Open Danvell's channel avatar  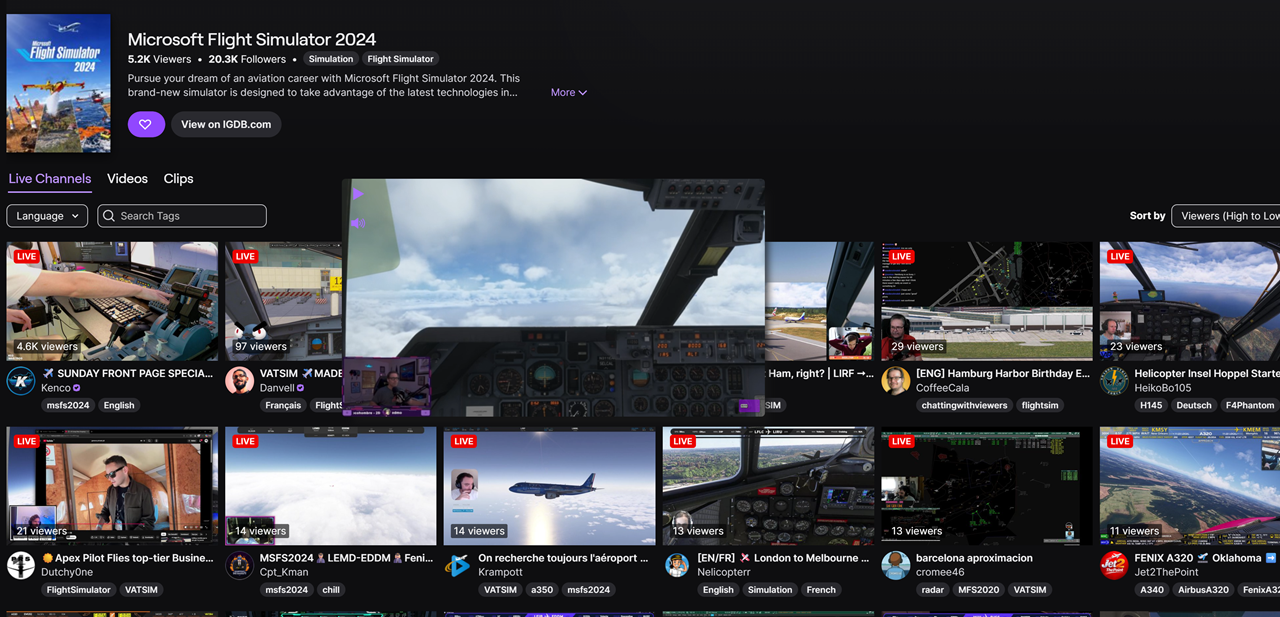click(x=239, y=381)
